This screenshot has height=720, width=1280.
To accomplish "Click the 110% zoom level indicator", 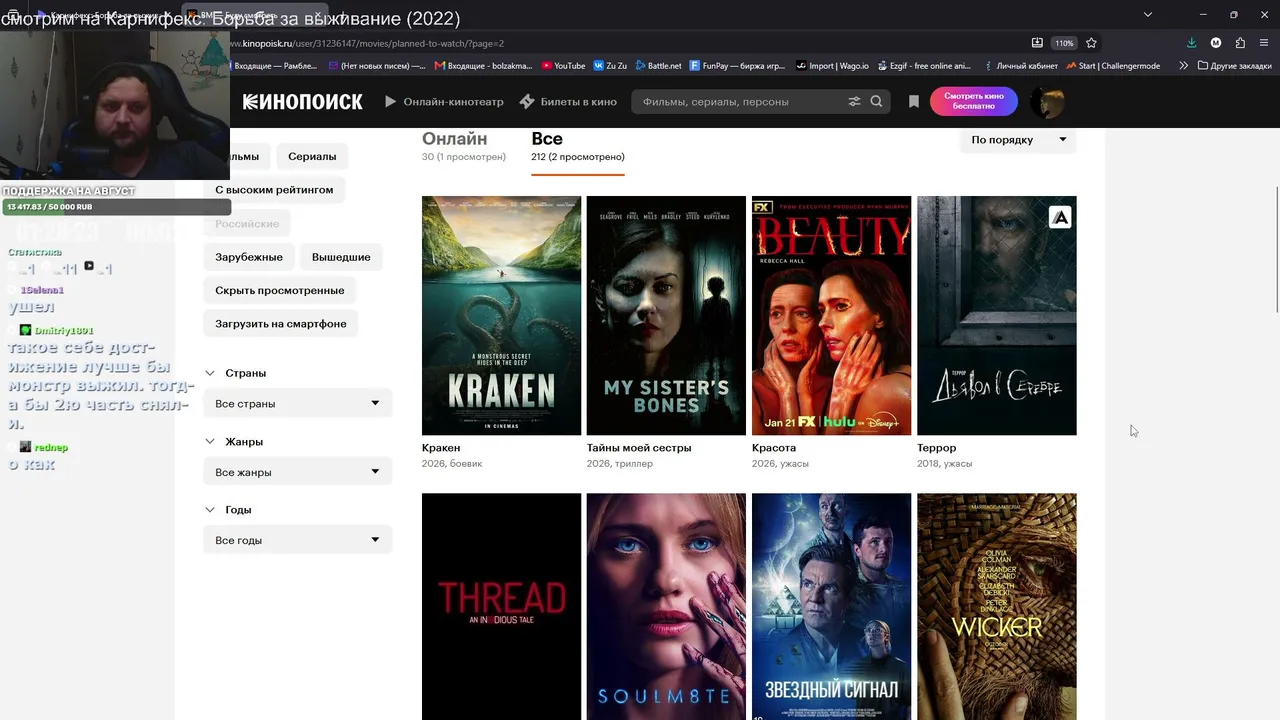I will click(1064, 43).
